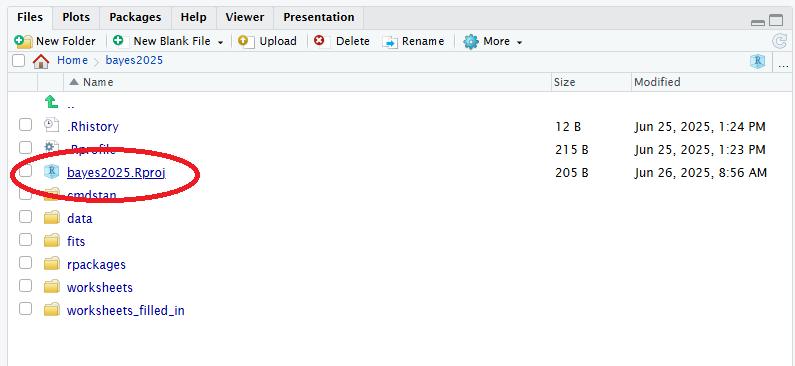This screenshot has height=366, width=795.
Task: Sort files by Modified column
Action: click(x=712, y=82)
